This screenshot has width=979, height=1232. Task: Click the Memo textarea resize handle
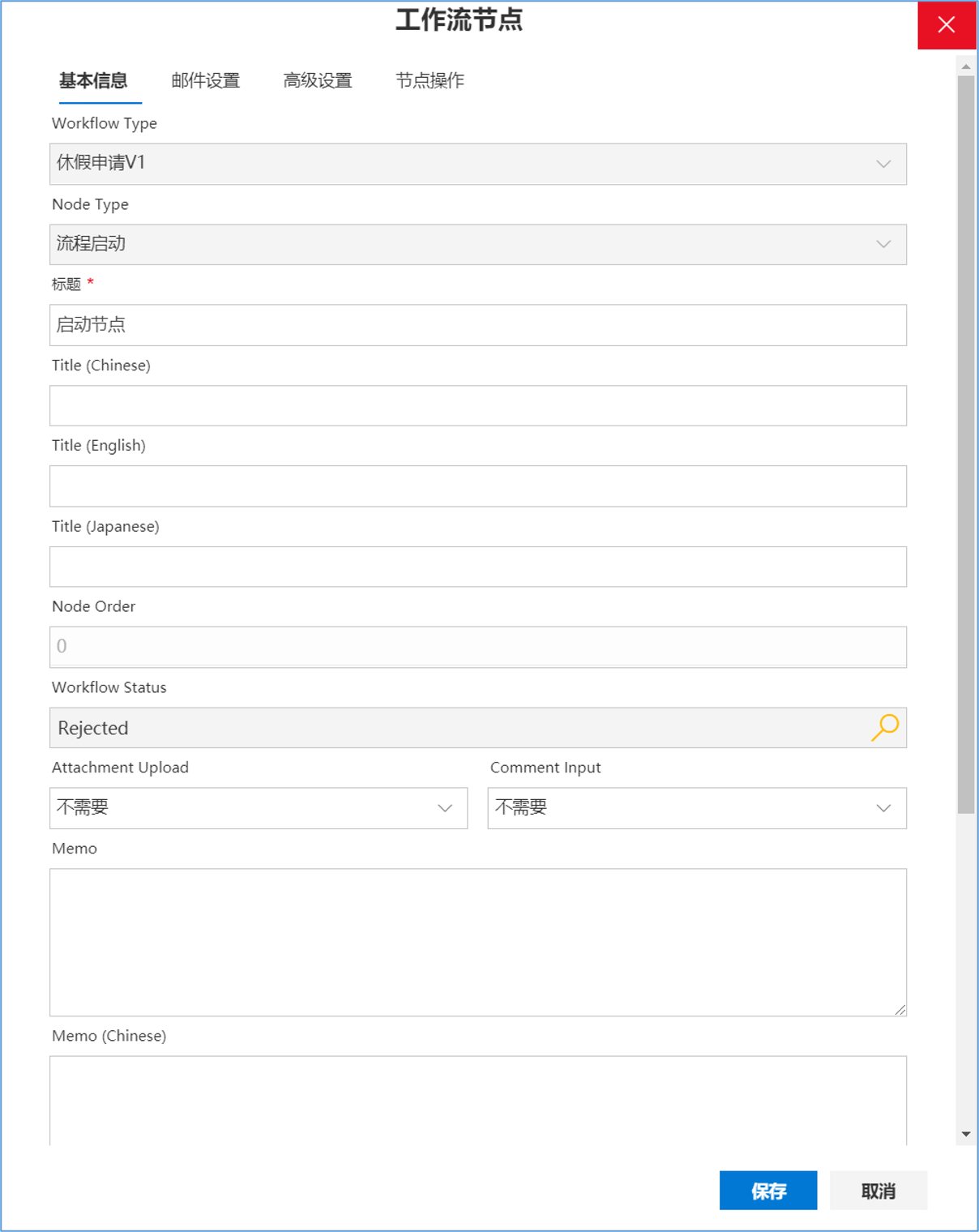tap(900, 1009)
